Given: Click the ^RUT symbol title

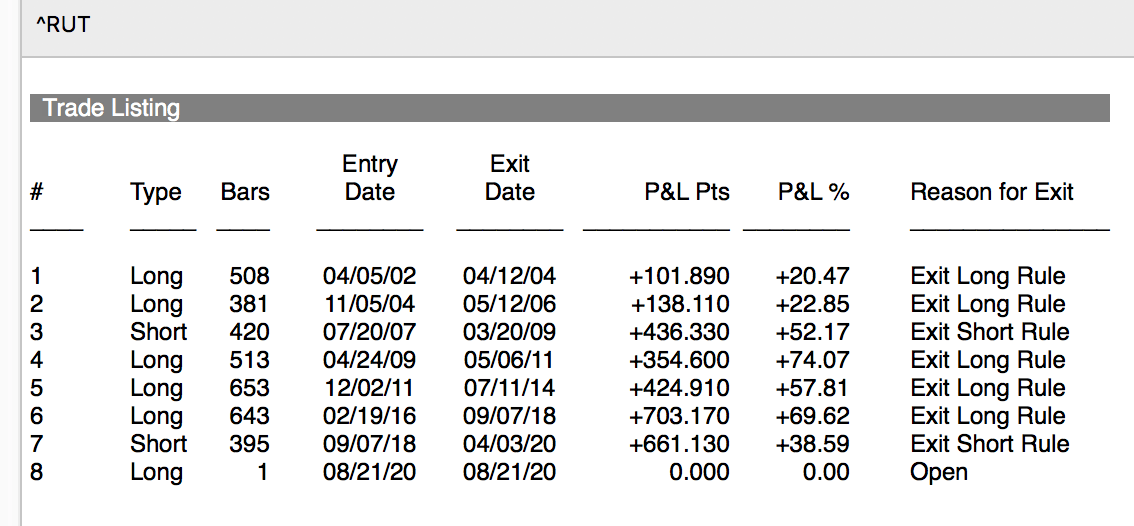Looking at the screenshot, I should click(x=63, y=24).
